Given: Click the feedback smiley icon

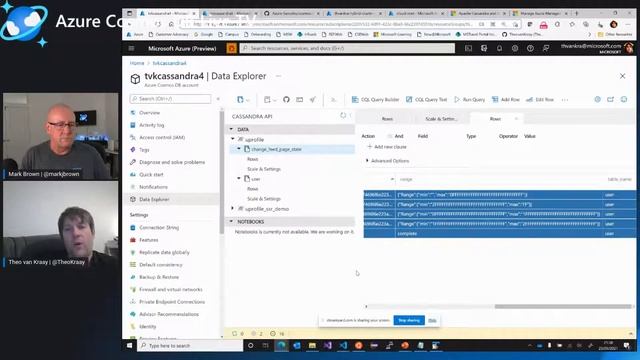Looking at the screenshot, I should tap(624, 99).
